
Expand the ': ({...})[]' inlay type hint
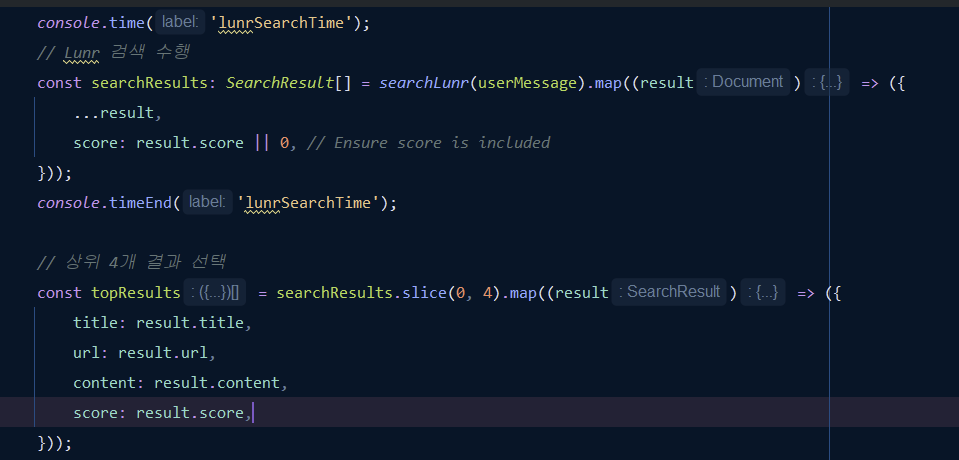pyautogui.click(x=215, y=292)
